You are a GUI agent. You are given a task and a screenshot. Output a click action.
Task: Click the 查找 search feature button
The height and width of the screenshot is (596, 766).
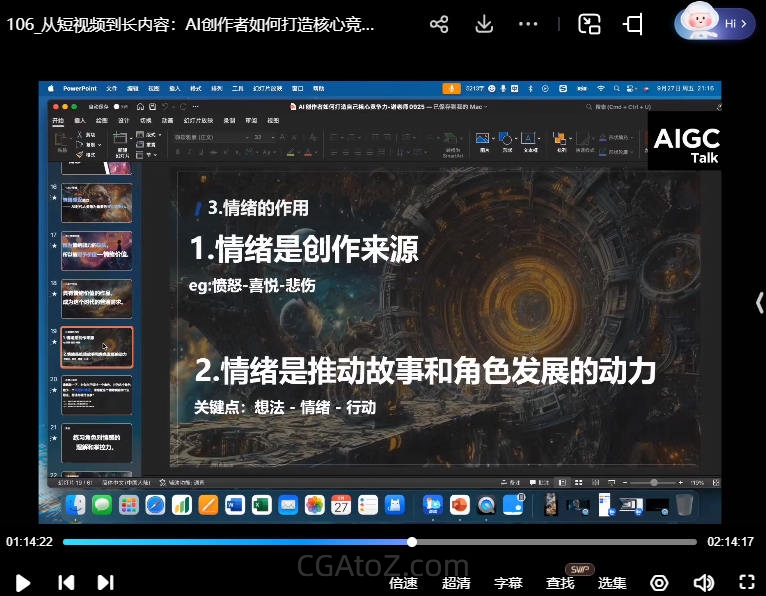[x=560, y=583]
